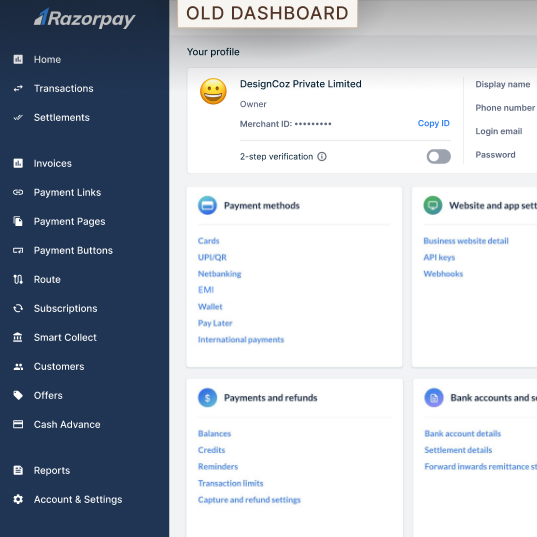537x537 pixels.
Task: Click the Copy ID link
Action: 434,123
